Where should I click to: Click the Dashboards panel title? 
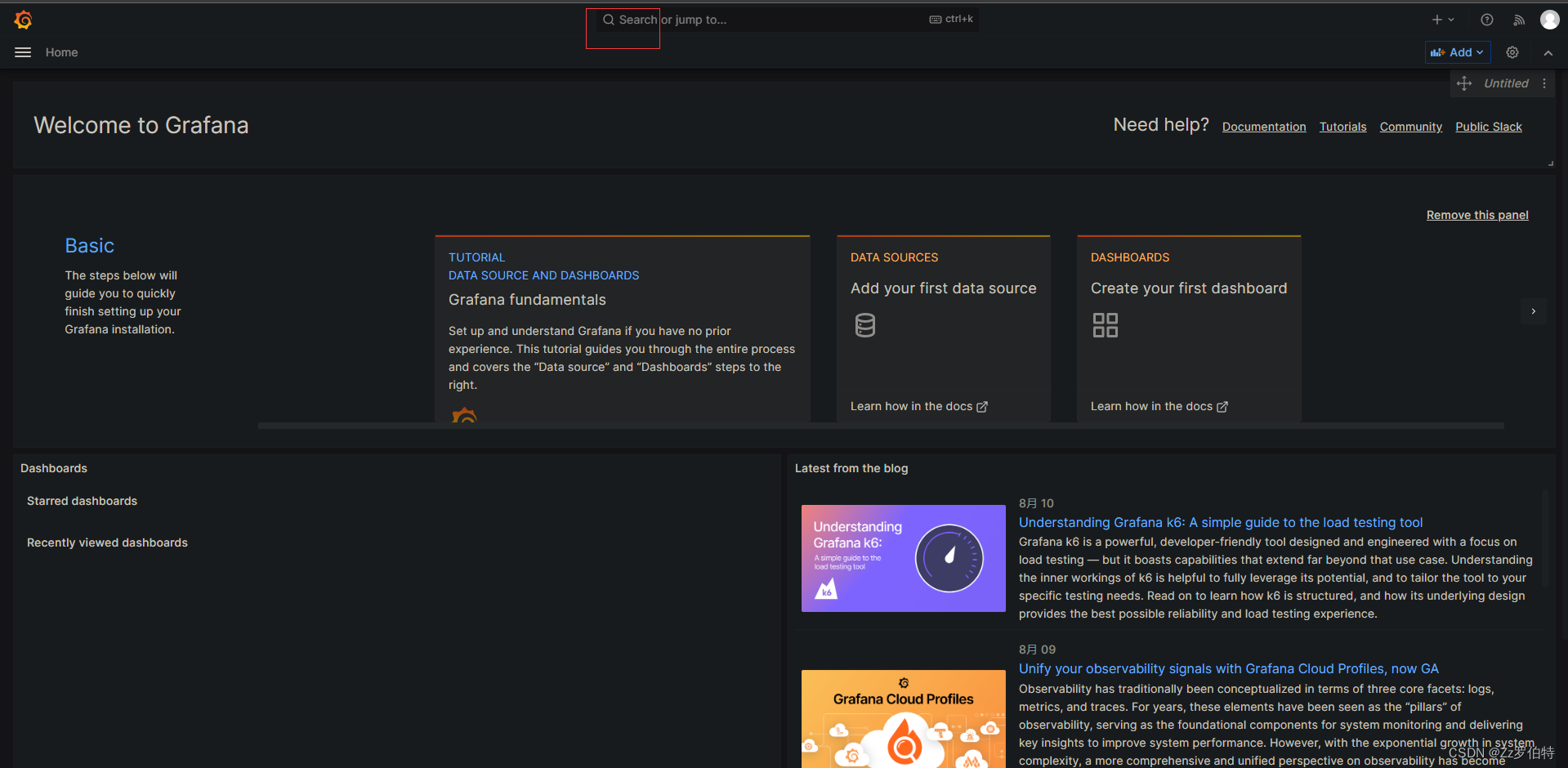point(54,468)
